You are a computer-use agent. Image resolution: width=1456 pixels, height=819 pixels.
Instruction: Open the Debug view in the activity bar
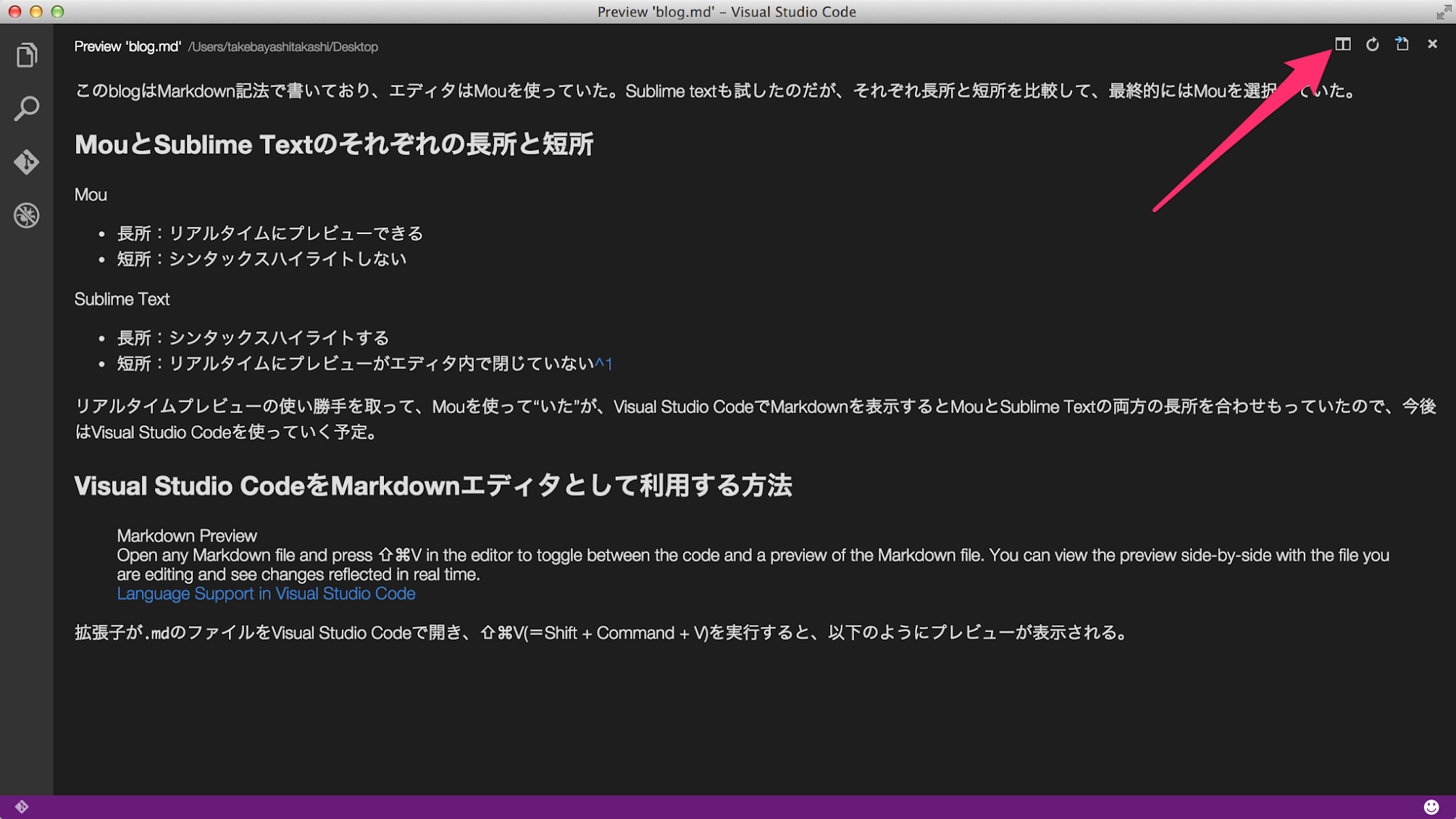point(27,215)
